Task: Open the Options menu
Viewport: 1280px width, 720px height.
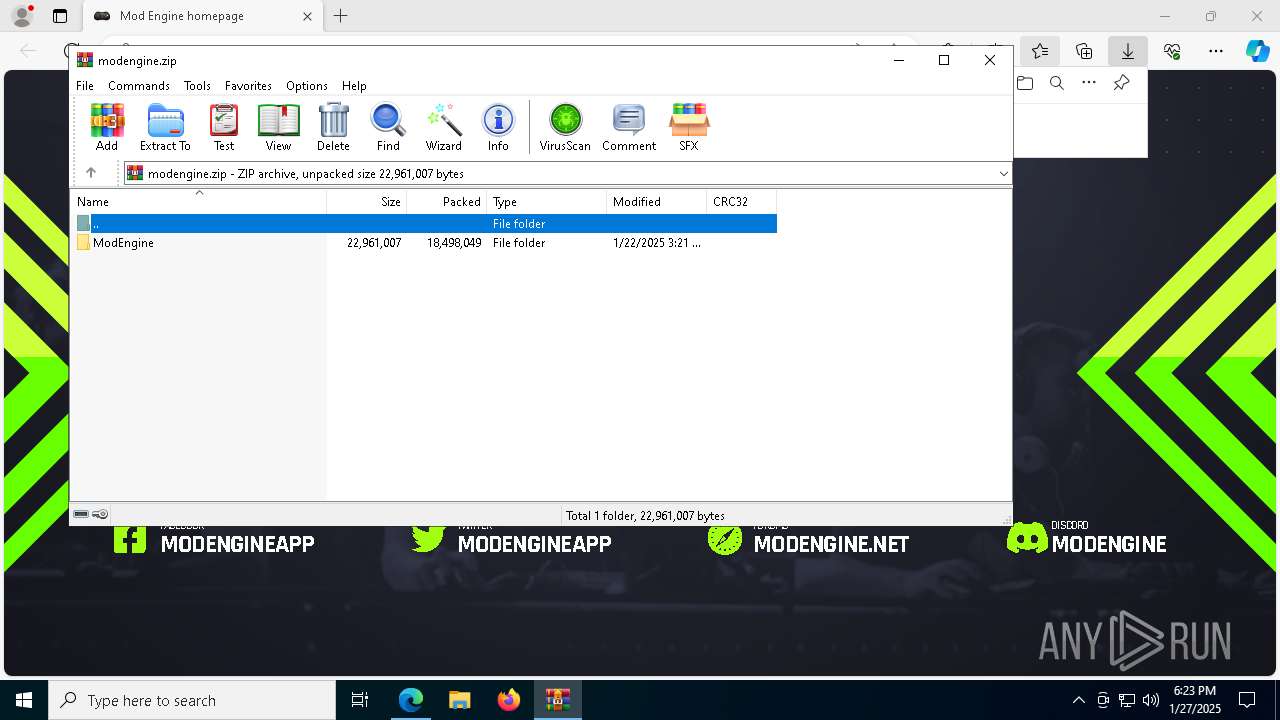Action: click(x=307, y=86)
